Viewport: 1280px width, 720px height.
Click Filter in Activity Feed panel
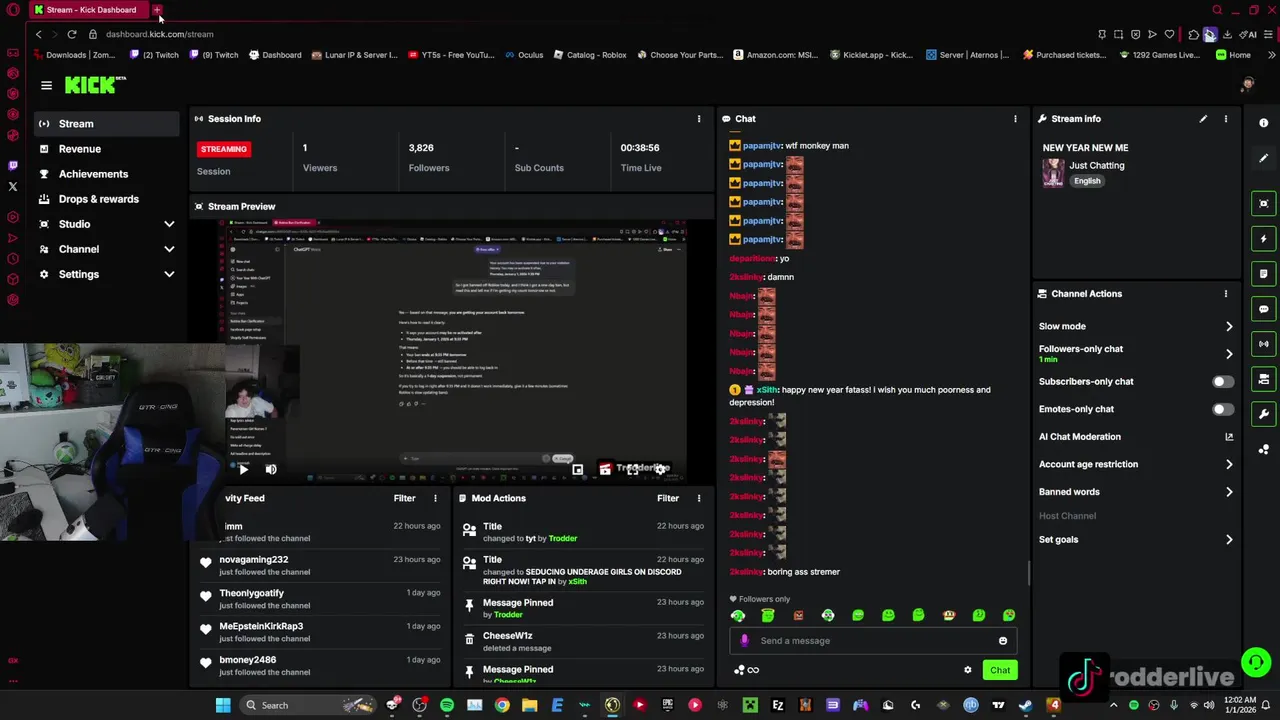pos(404,498)
